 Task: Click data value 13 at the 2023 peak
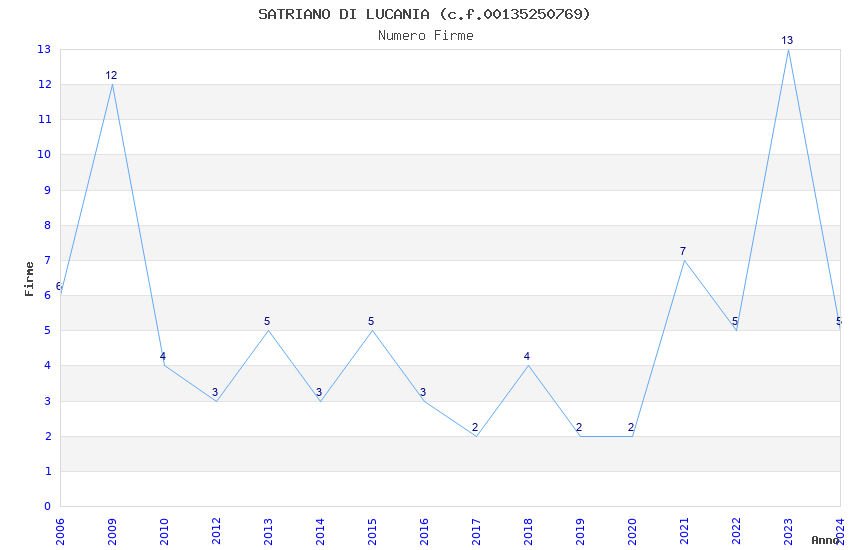tap(787, 40)
